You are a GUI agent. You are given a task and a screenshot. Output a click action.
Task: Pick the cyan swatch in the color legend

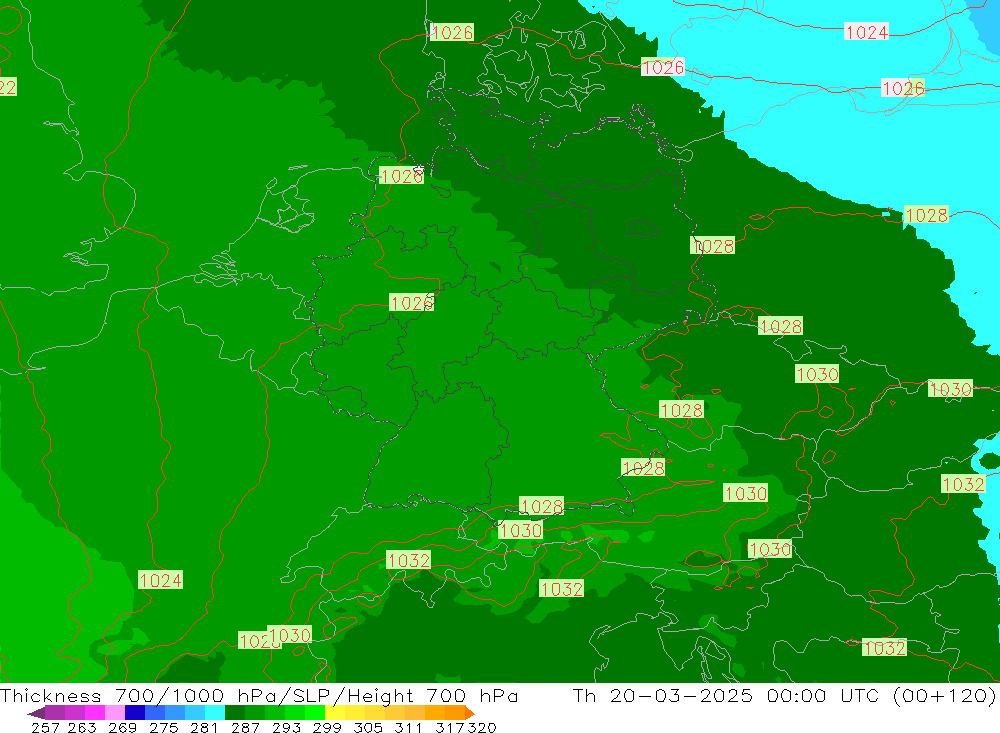(215, 713)
